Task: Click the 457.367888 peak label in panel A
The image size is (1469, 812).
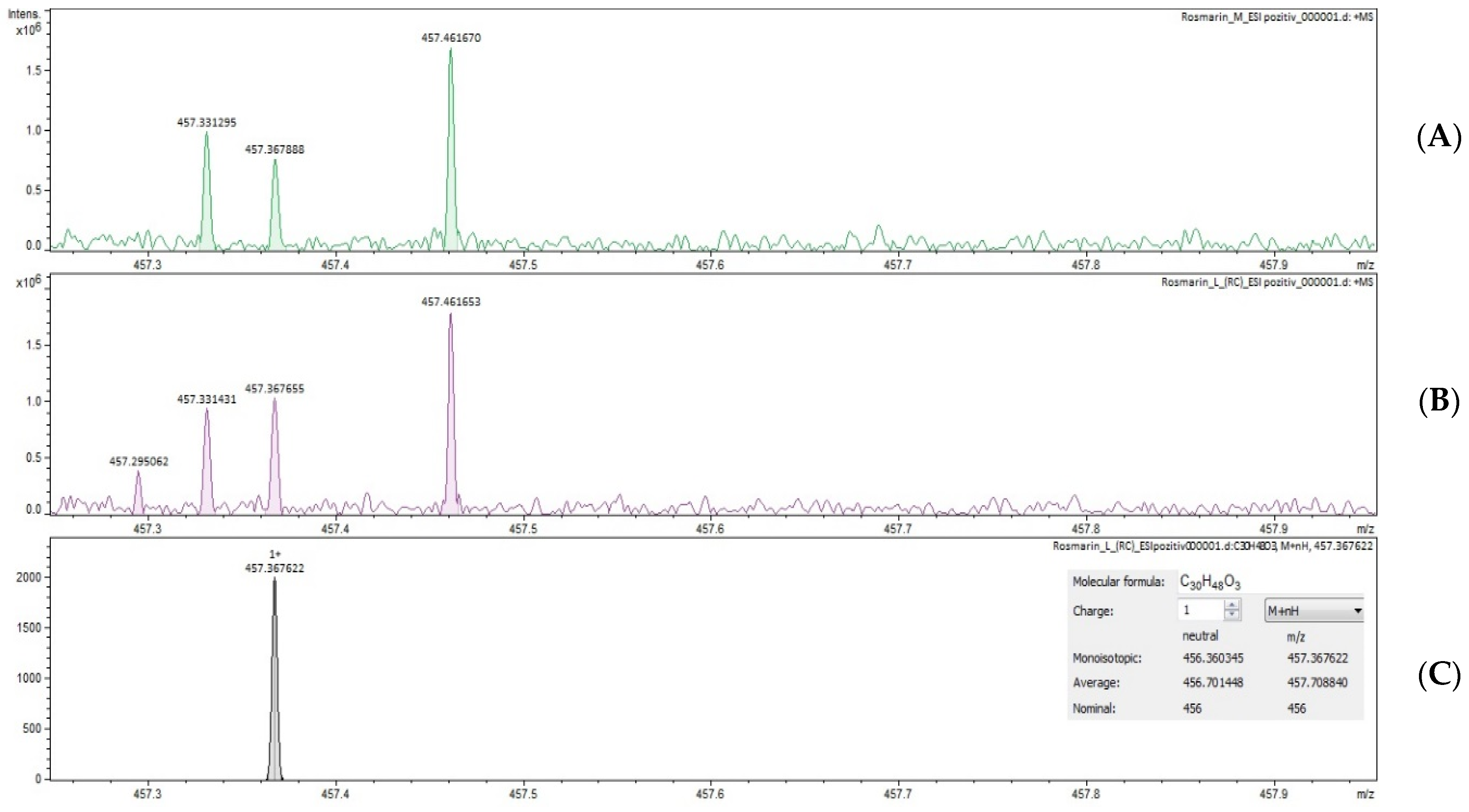Action: tap(274, 149)
